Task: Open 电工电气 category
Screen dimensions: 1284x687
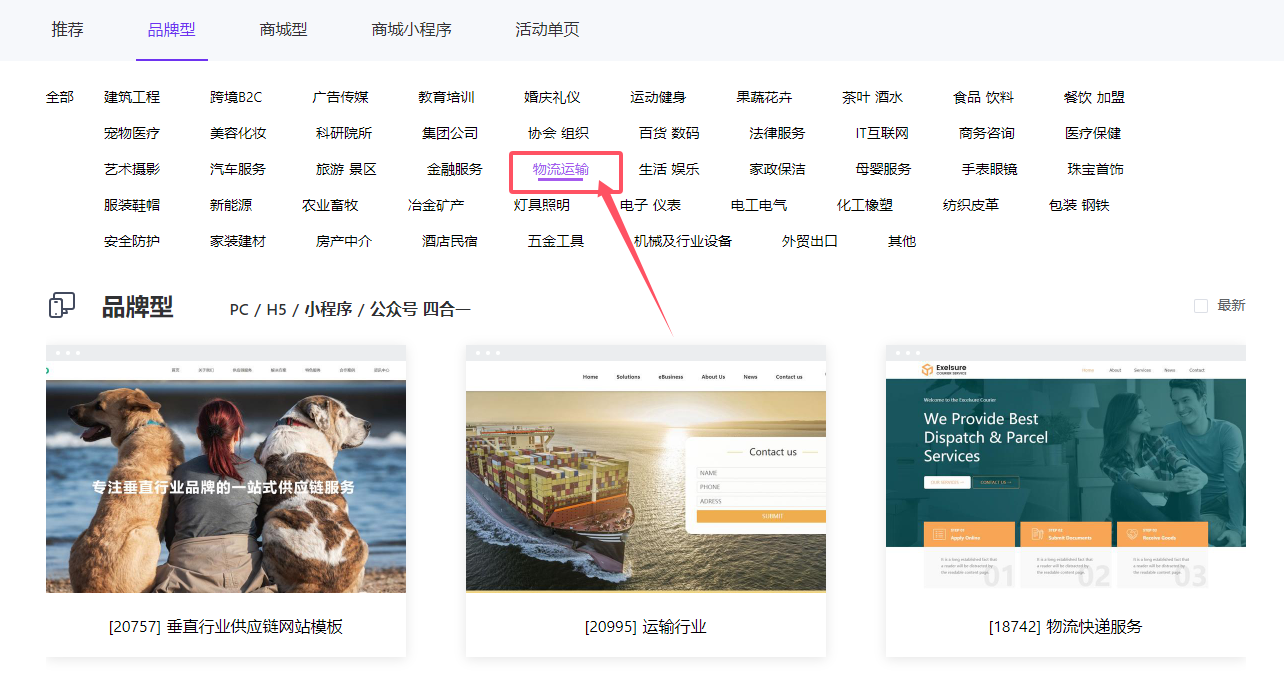Action: coord(758,205)
